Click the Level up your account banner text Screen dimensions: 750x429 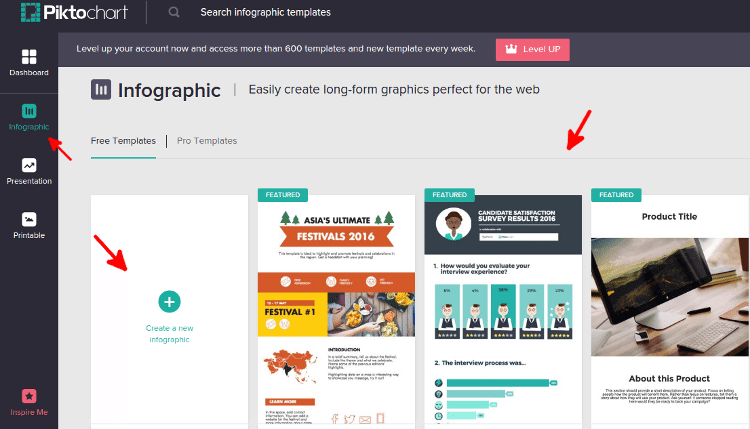(276, 49)
